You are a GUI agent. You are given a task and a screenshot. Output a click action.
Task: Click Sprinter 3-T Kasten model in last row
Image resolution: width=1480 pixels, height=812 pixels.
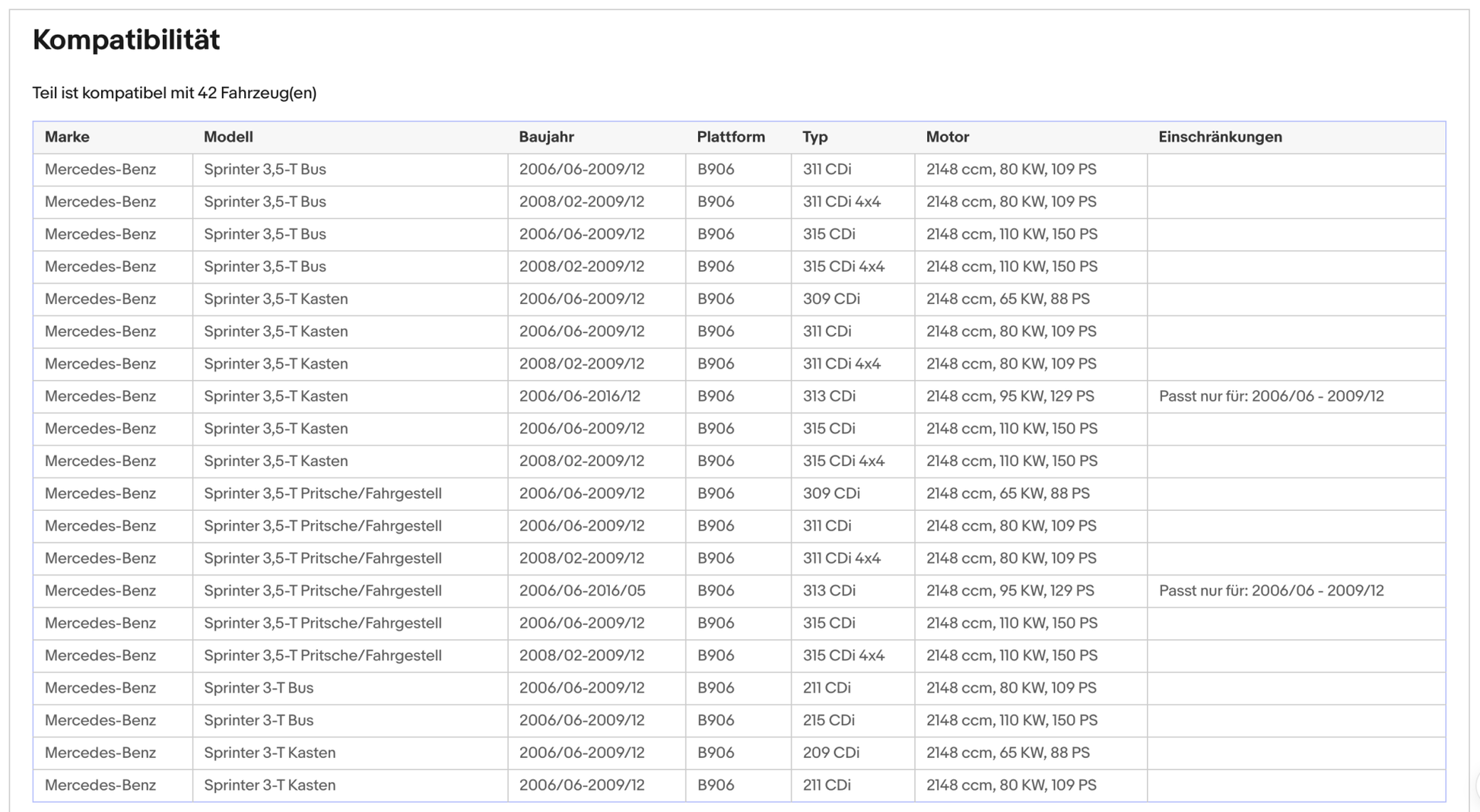(x=269, y=785)
